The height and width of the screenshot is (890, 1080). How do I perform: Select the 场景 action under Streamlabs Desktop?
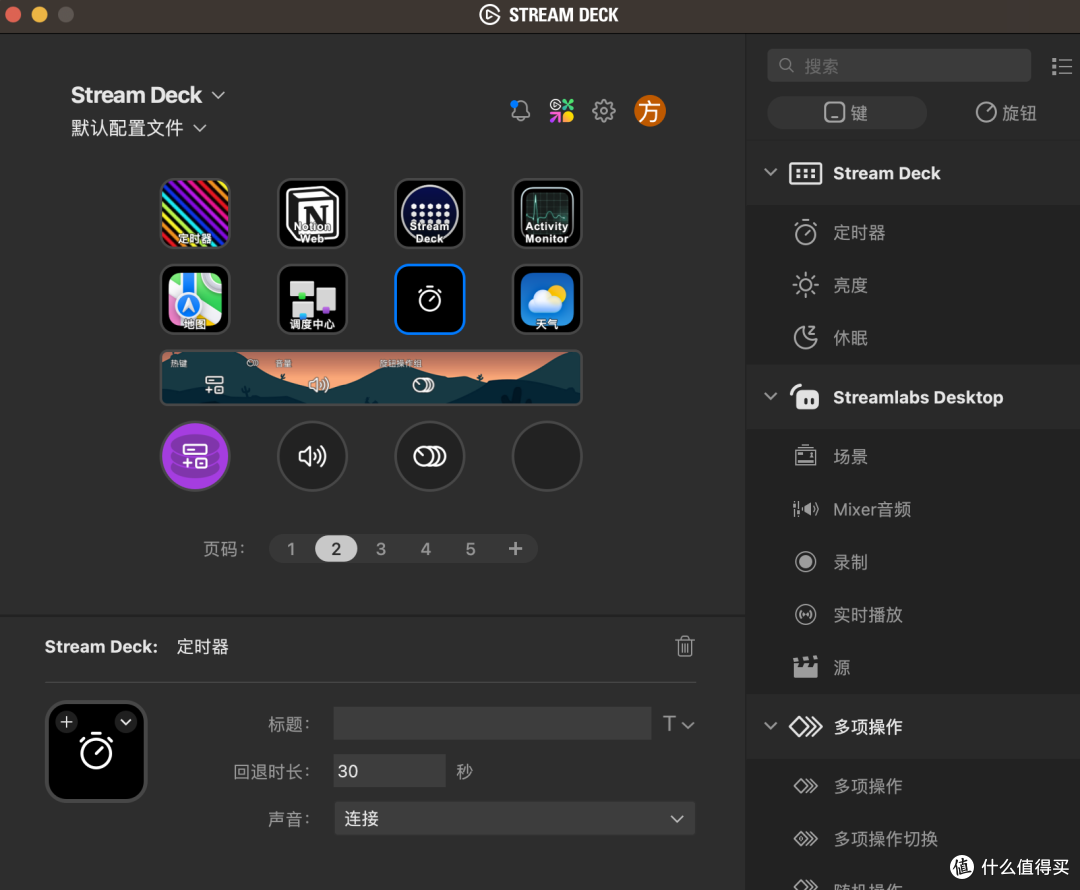coord(852,457)
